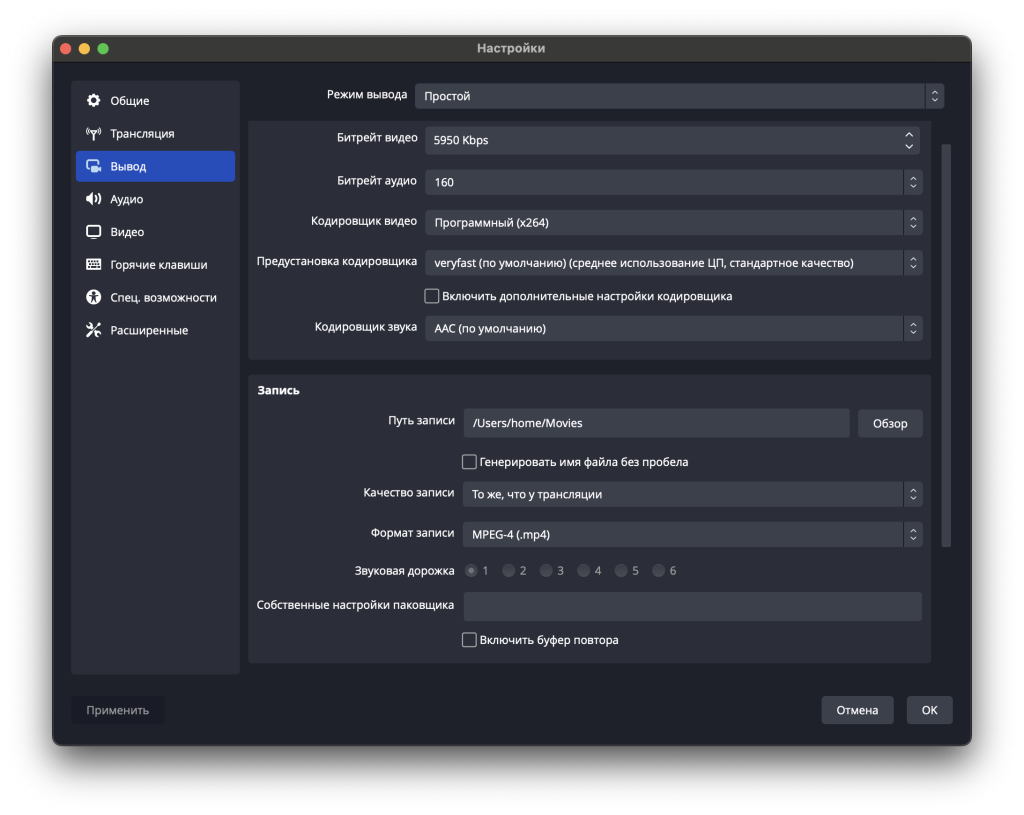Open the Качество записи dropdown
The height and width of the screenshot is (815, 1024).
point(692,494)
